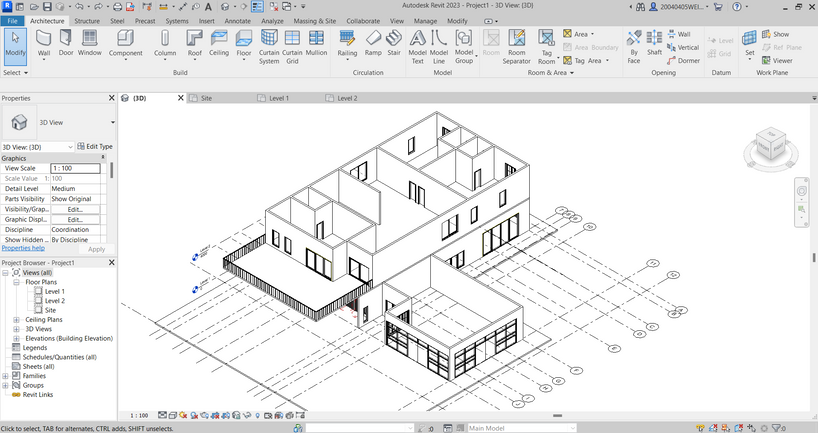Collapse the Floor Plans tree node
The width and height of the screenshot is (818, 433).
click(x=16, y=282)
